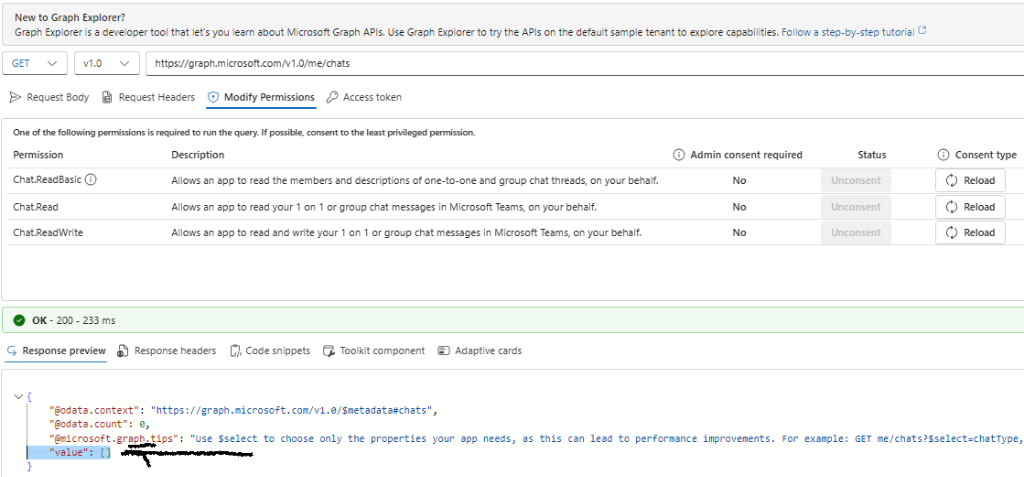1024x477 pixels.
Task: Click Reload button in Chat.ReadBasic row
Action: 970,180
